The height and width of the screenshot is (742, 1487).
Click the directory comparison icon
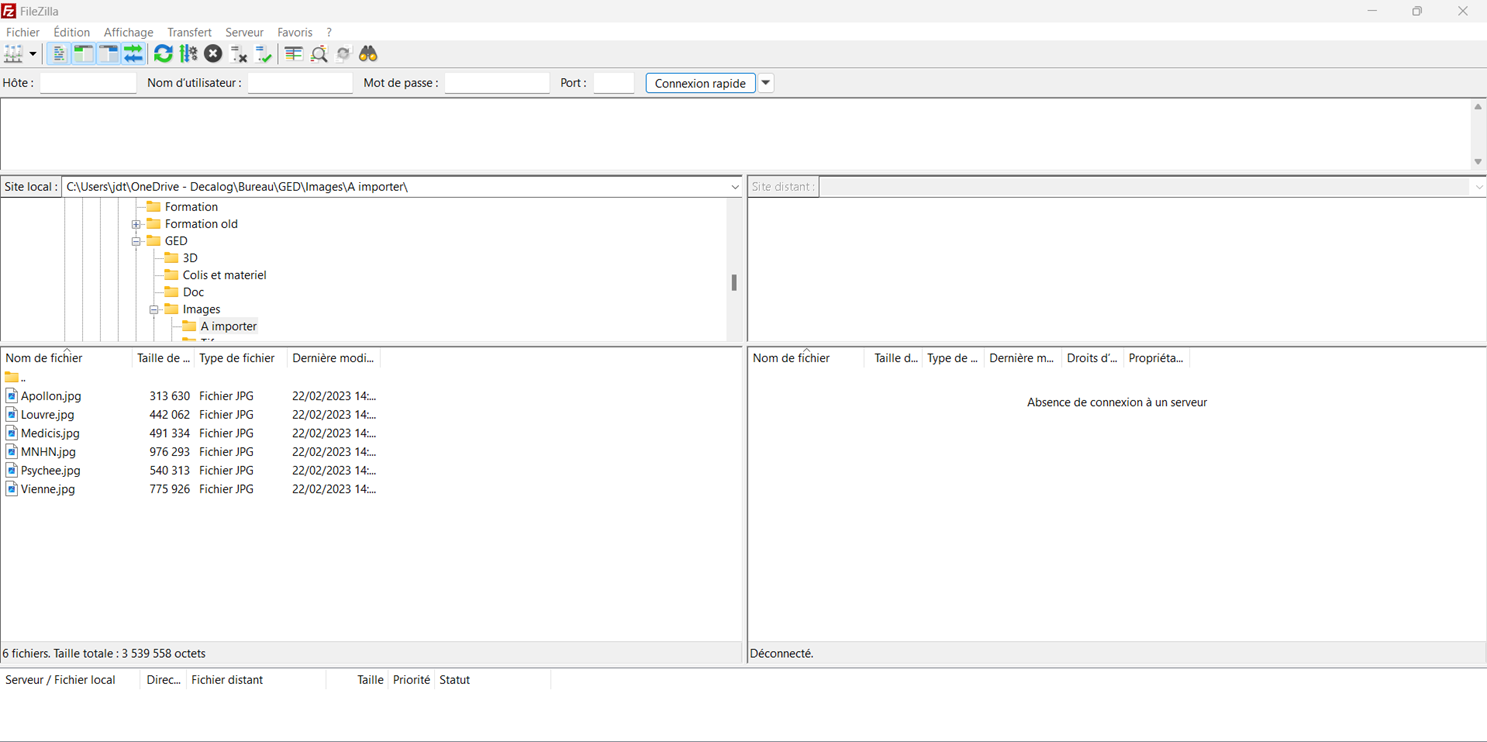pos(319,54)
